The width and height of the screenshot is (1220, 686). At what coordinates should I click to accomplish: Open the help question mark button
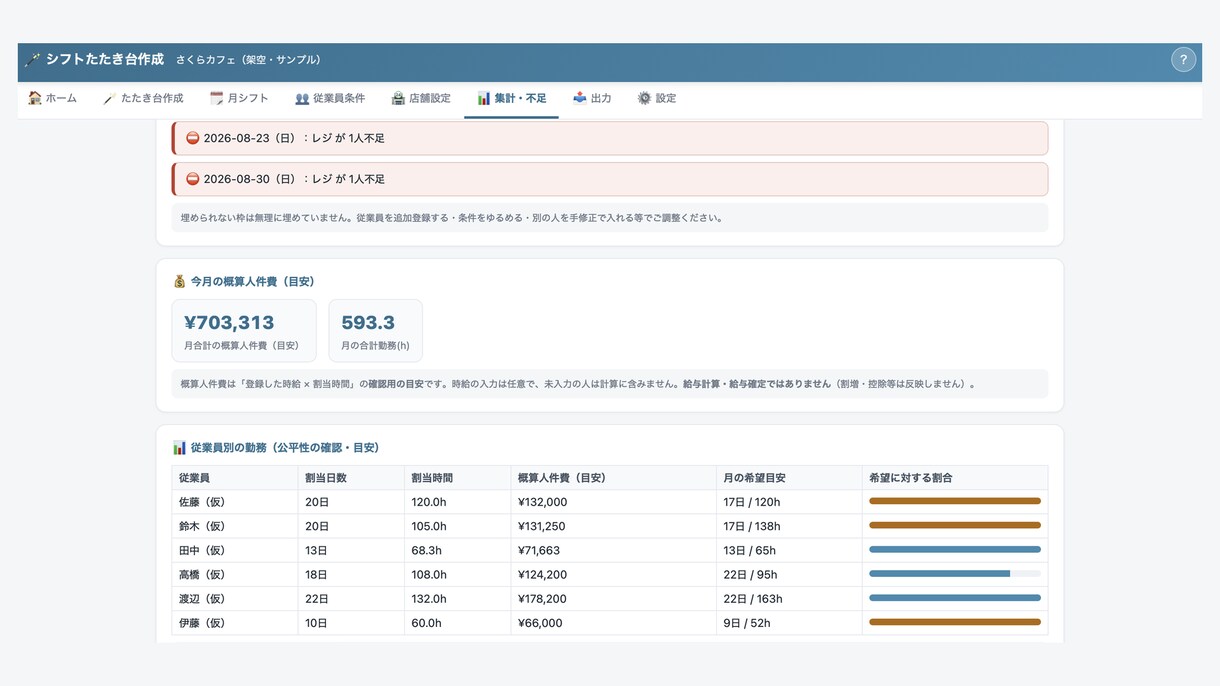pyautogui.click(x=1183, y=60)
